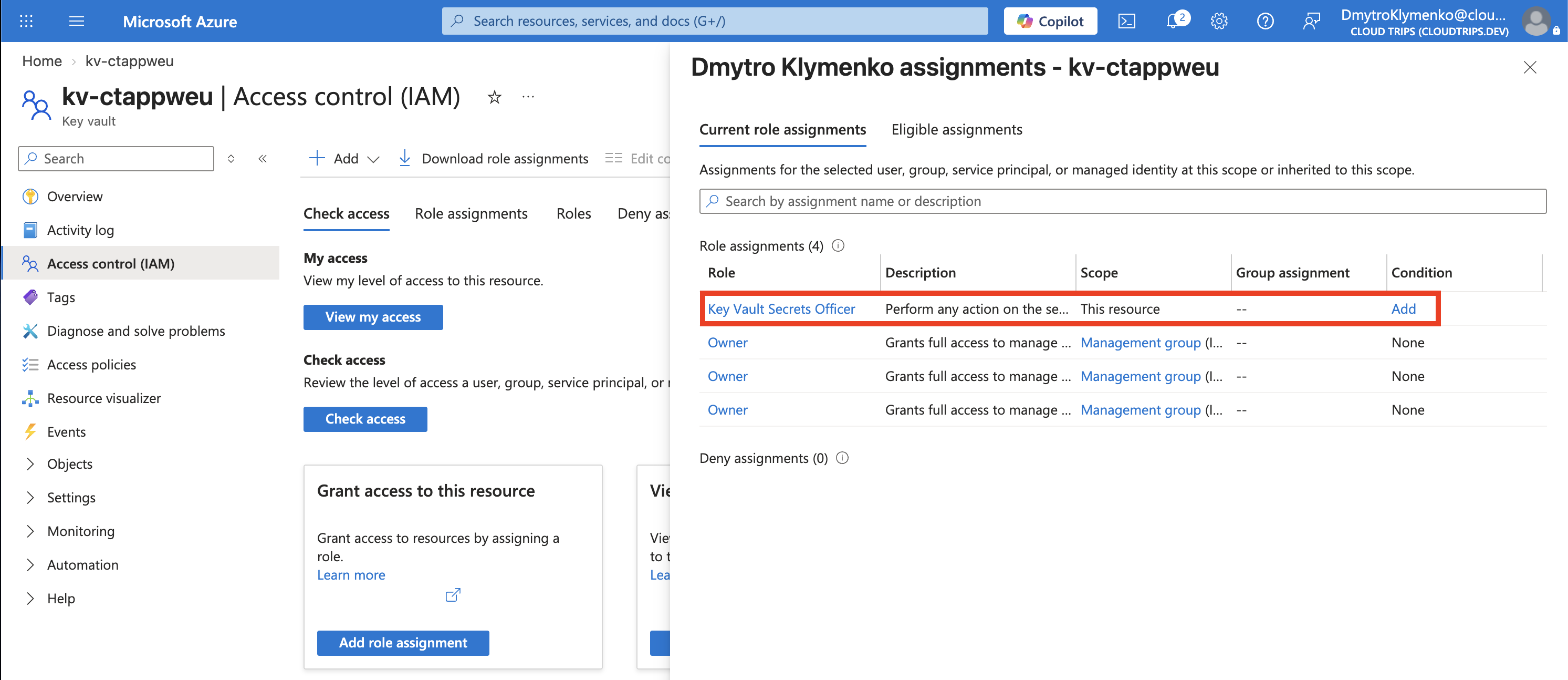Click the Deny assignments info icon
1568x680 pixels.
click(x=842, y=458)
